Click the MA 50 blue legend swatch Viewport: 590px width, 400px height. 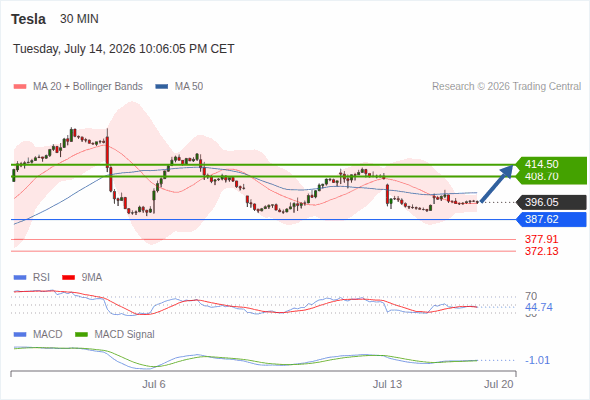162,87
